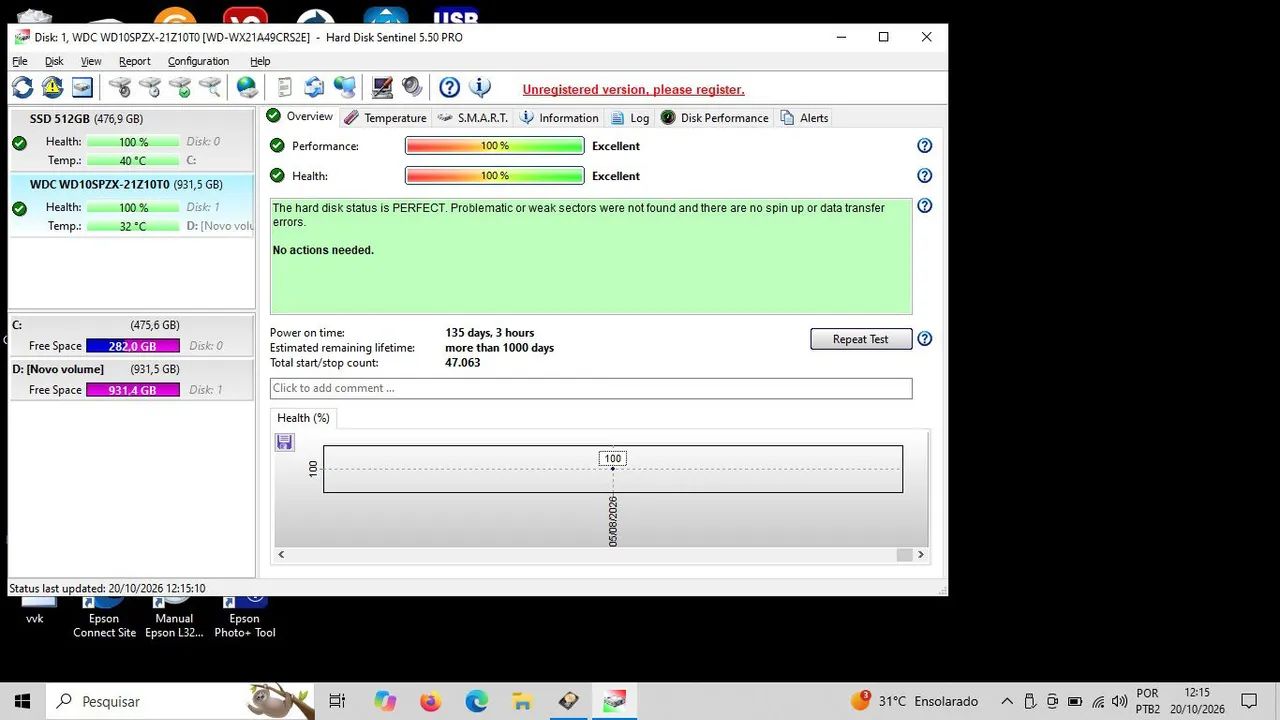Image resolution: width=1280 pixels, height=720 pixels.
Task: Click the globe with monitor network icon
Action: click(x=345, y=88)
